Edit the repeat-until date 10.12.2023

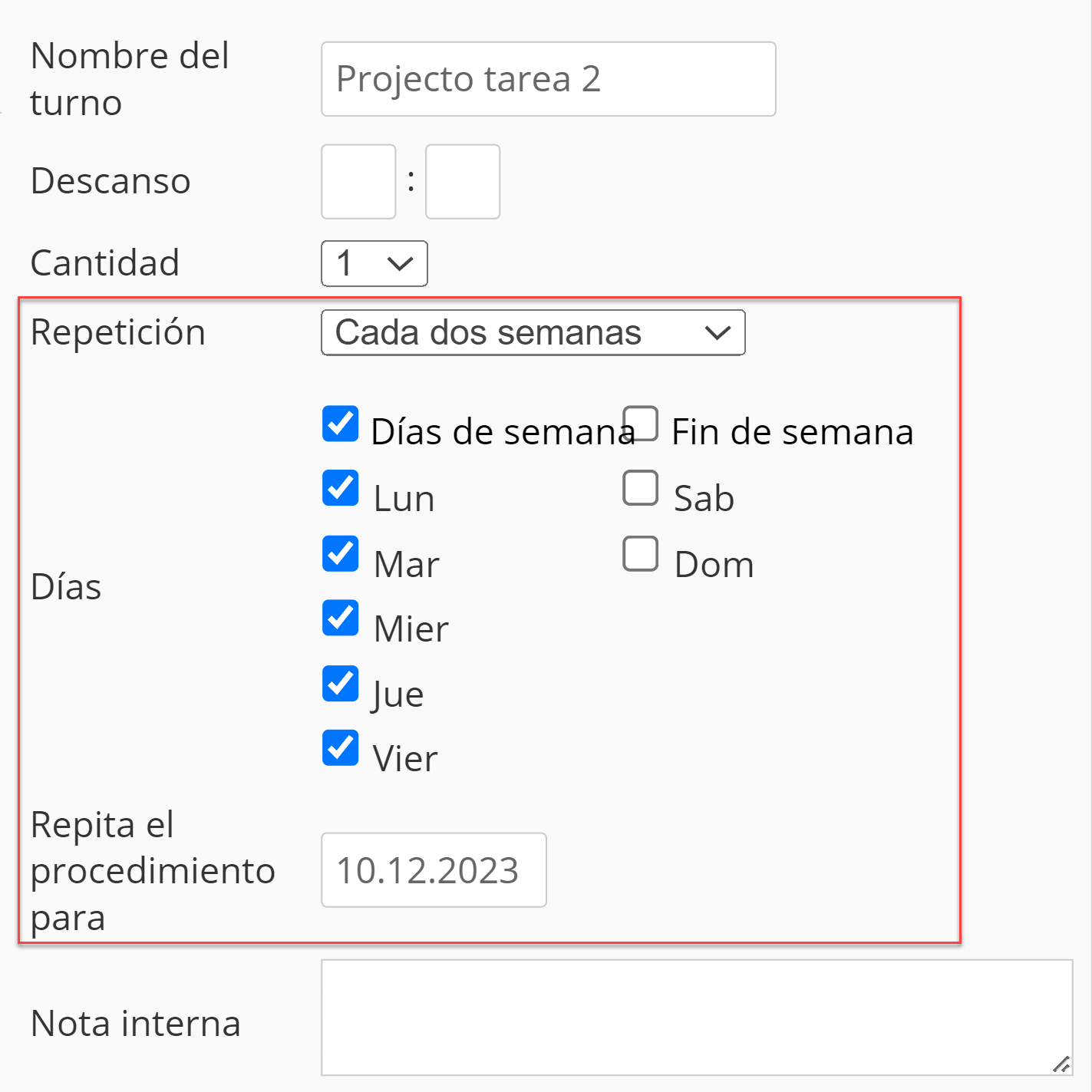(x=434, y=870)
